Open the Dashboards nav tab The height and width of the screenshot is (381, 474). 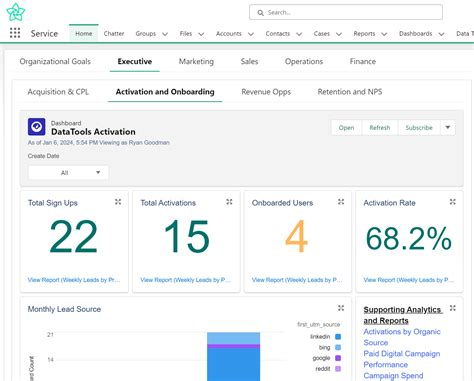coord(415,34)
